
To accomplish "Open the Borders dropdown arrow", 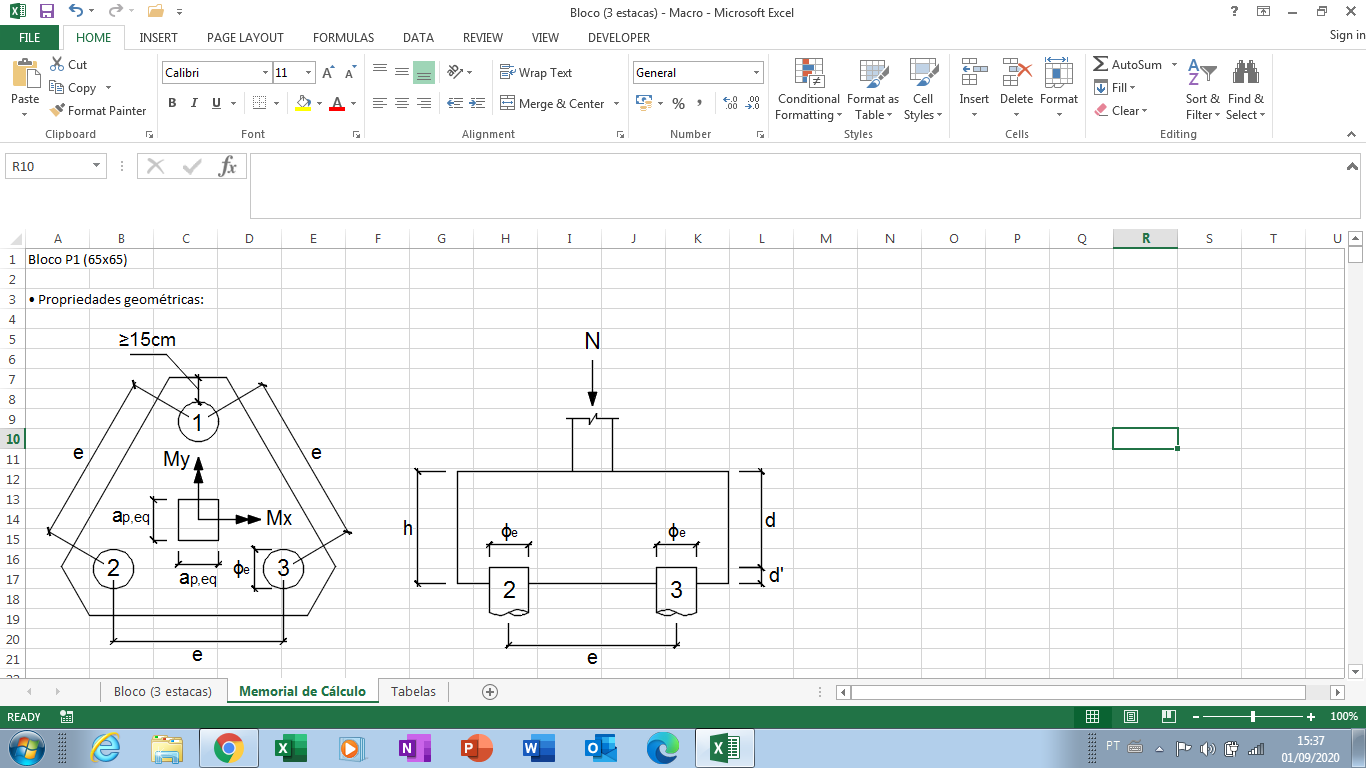I will 276,103.
